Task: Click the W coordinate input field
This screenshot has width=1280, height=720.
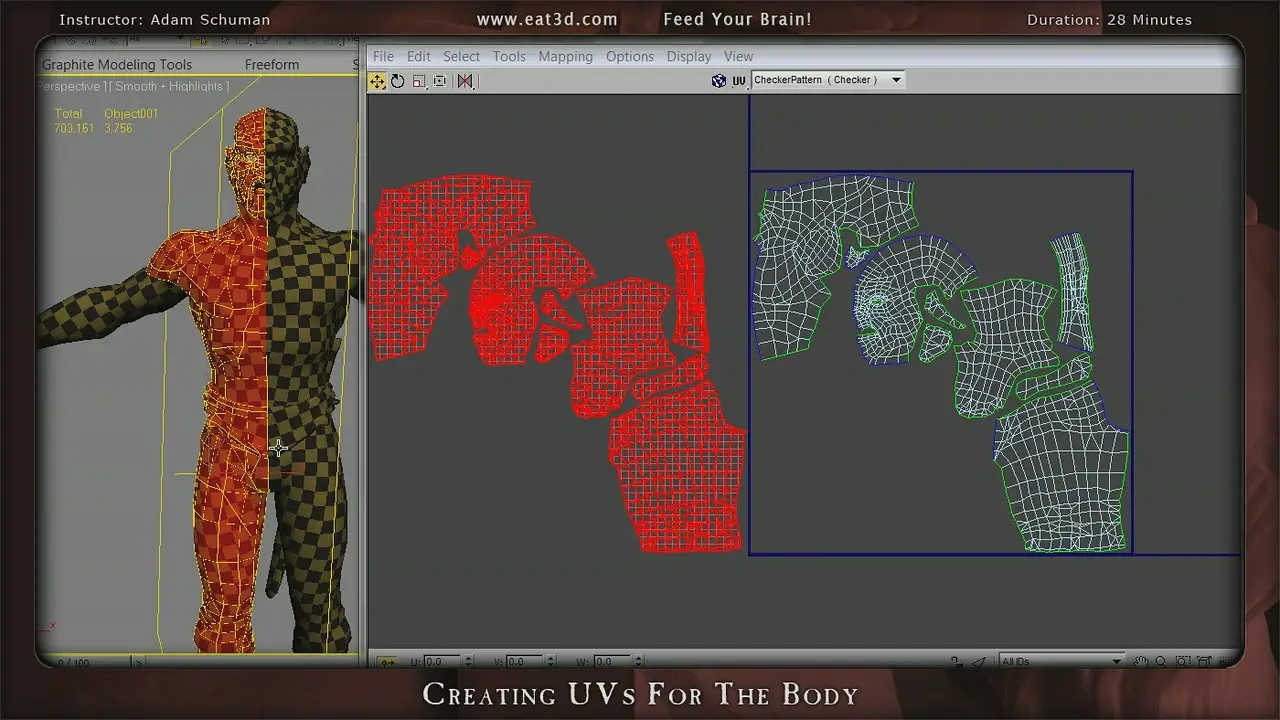Action: pos(611,661)
